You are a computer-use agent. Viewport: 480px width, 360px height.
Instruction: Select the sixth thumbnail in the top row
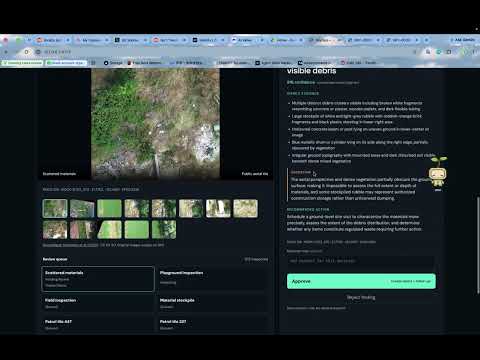(191, 208)
